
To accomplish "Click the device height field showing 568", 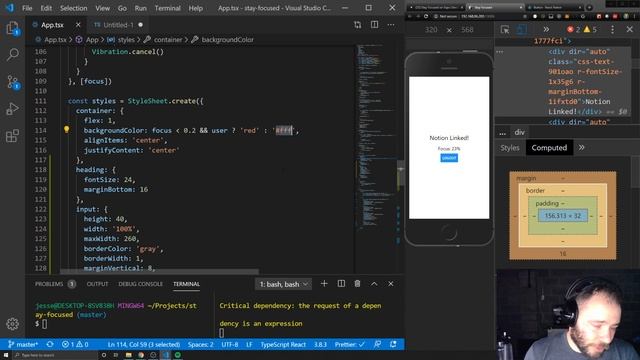I will (467, 30).
